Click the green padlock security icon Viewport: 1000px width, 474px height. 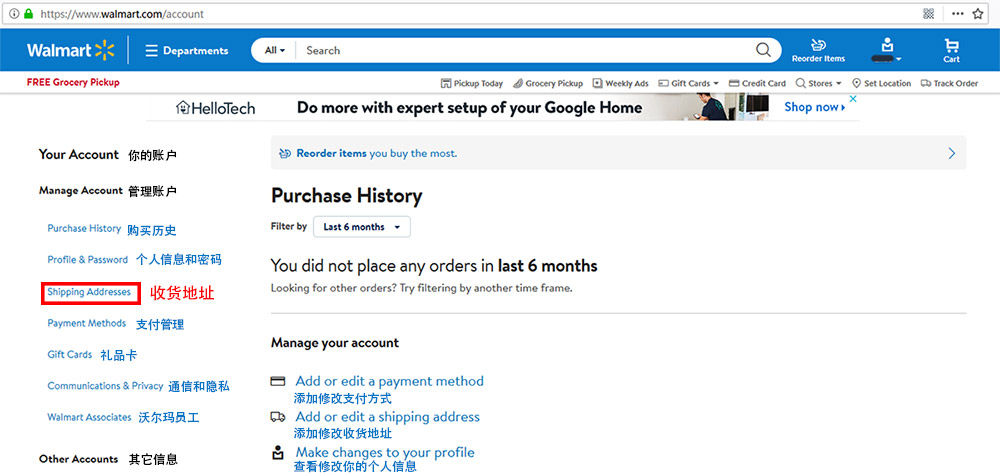tap(28, 13)
